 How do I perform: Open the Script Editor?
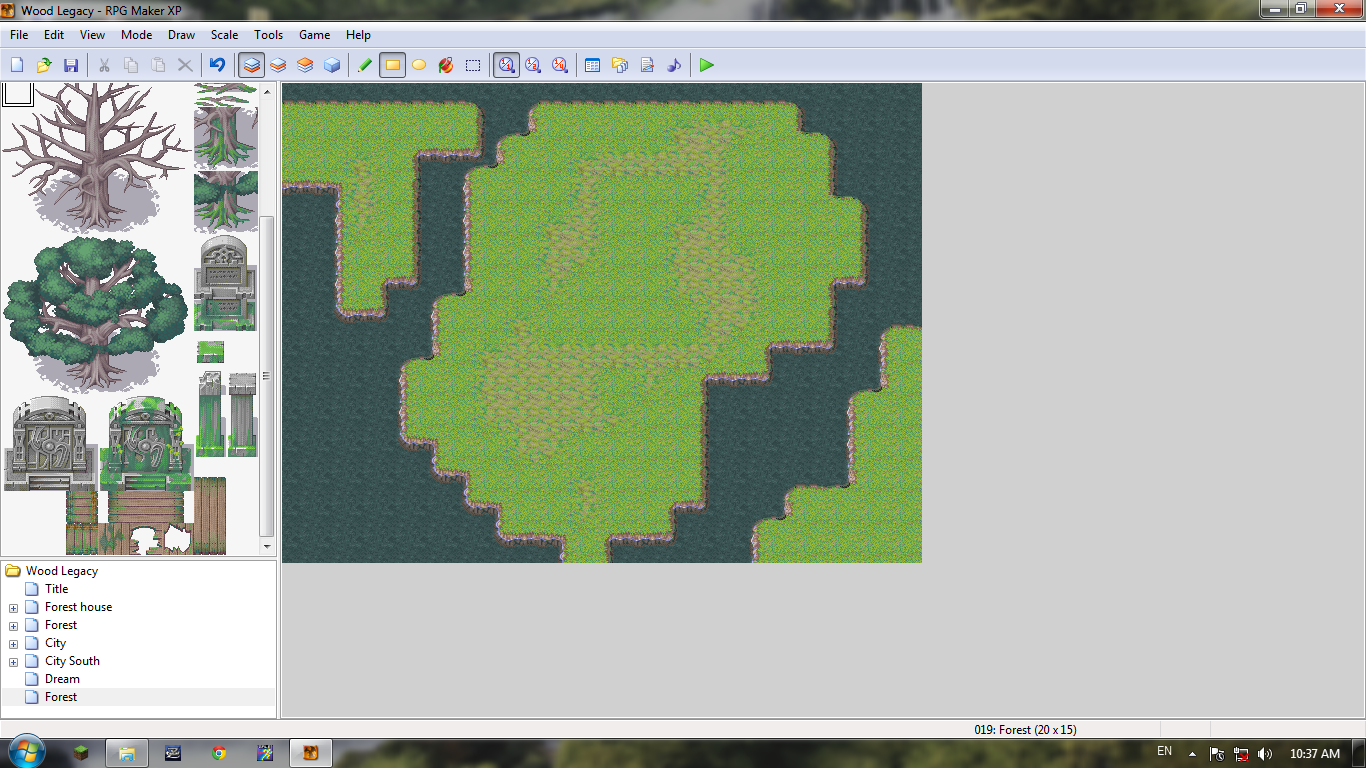pyautogui.click(x=647, y=65)
